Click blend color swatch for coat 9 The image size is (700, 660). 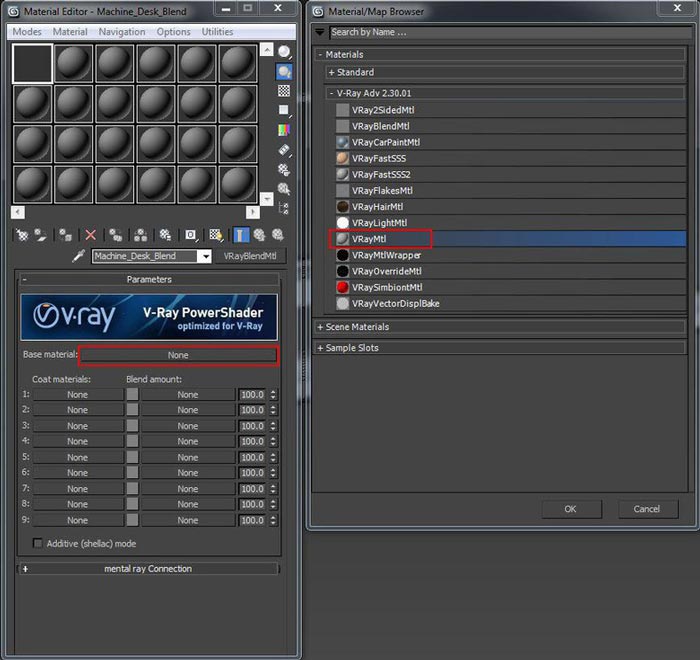point(132,520)
